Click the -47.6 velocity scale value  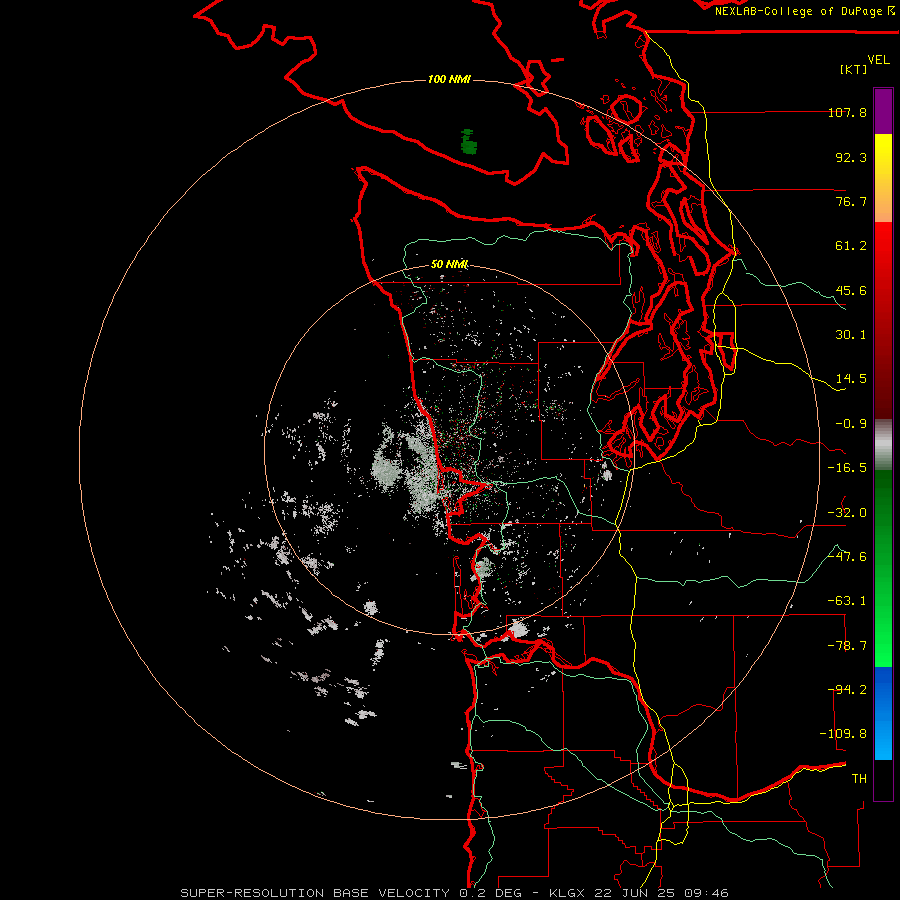pos(847,557)
